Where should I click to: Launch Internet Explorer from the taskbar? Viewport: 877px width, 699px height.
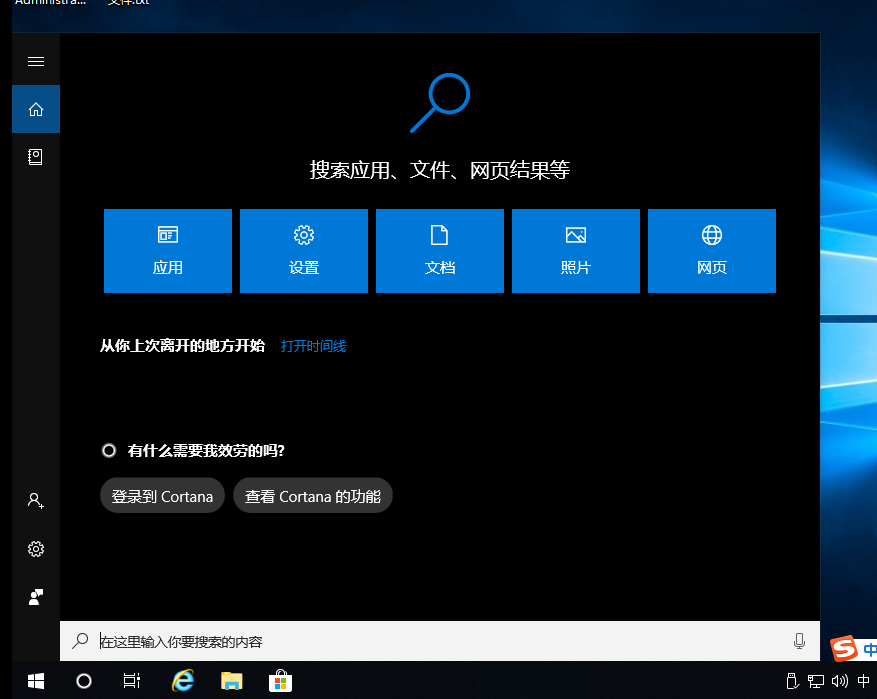point(182,681)
